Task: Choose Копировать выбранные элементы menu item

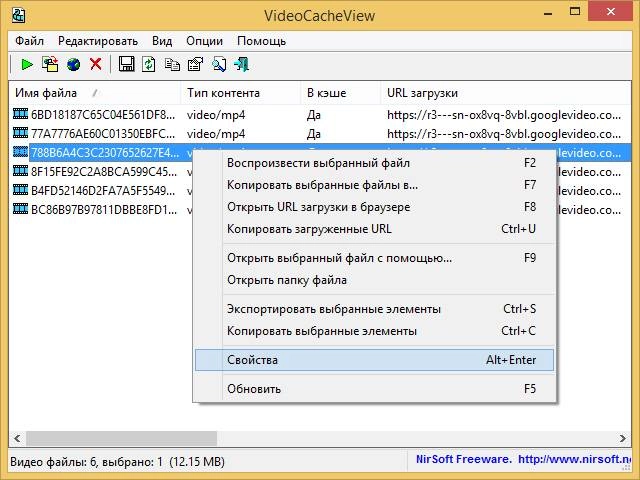Action: coord(374,331)
